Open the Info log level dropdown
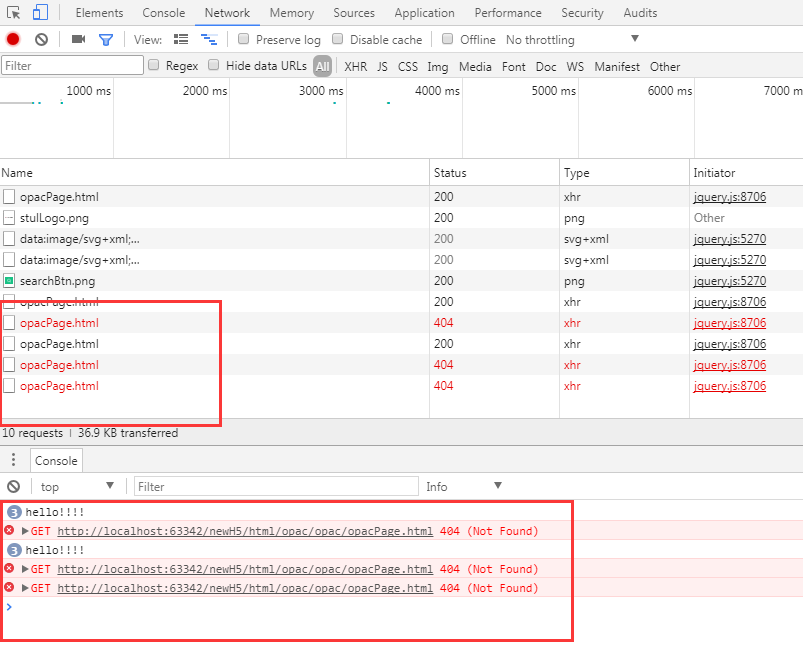The width and height of the screenshot is (803, 656). (464, 486)
